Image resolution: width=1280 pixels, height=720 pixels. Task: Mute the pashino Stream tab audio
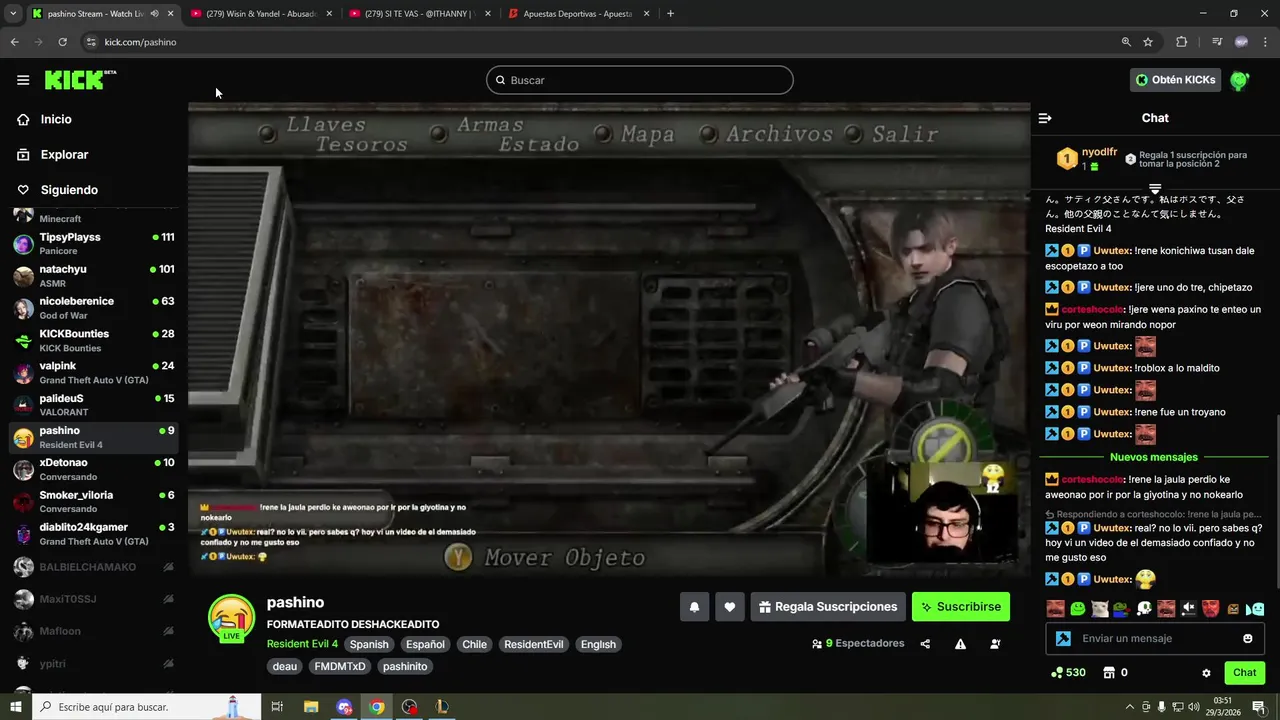pos(154,14)
